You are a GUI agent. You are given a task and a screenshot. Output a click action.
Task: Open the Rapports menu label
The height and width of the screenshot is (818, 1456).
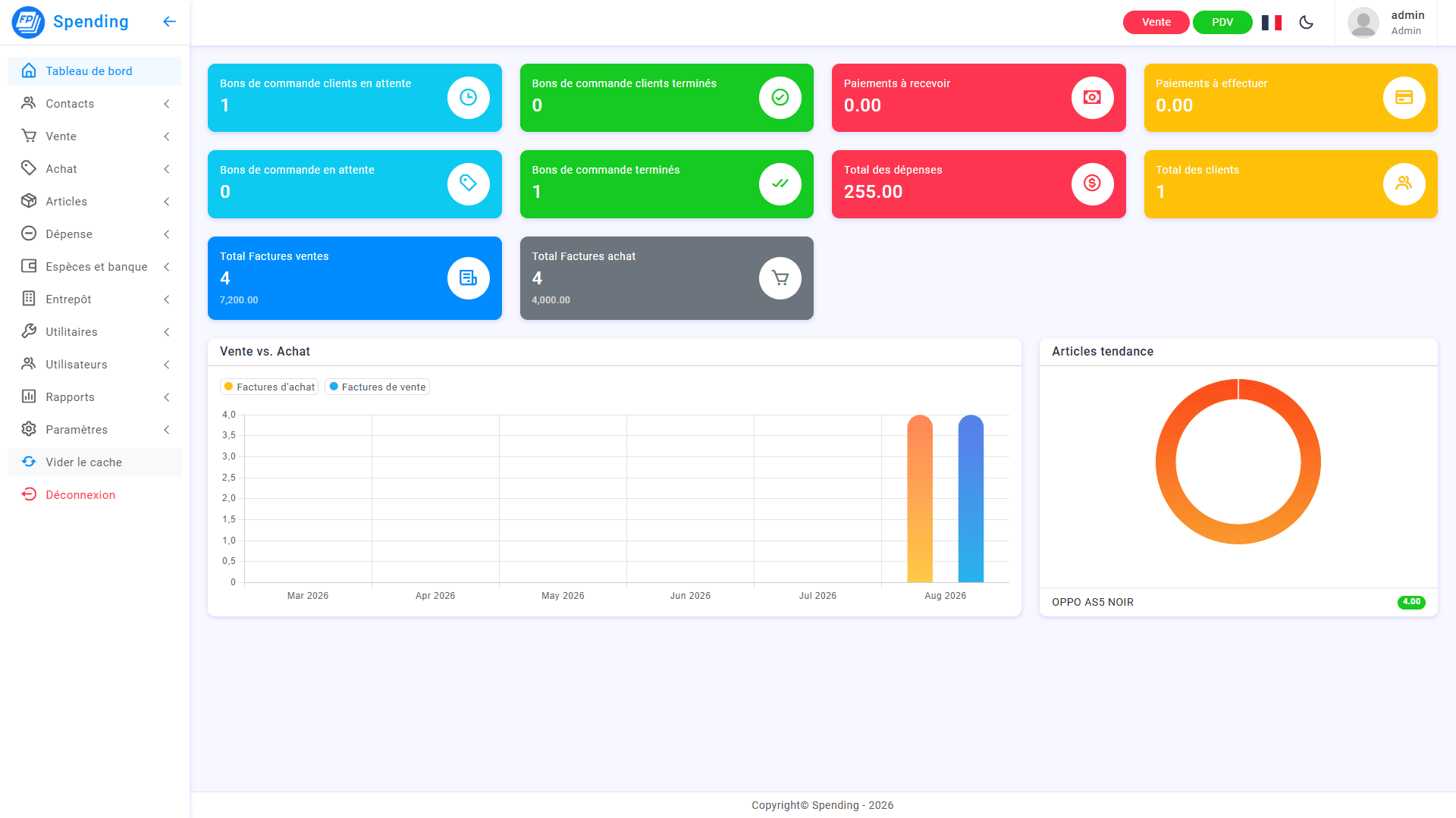[x=71, y=397]
